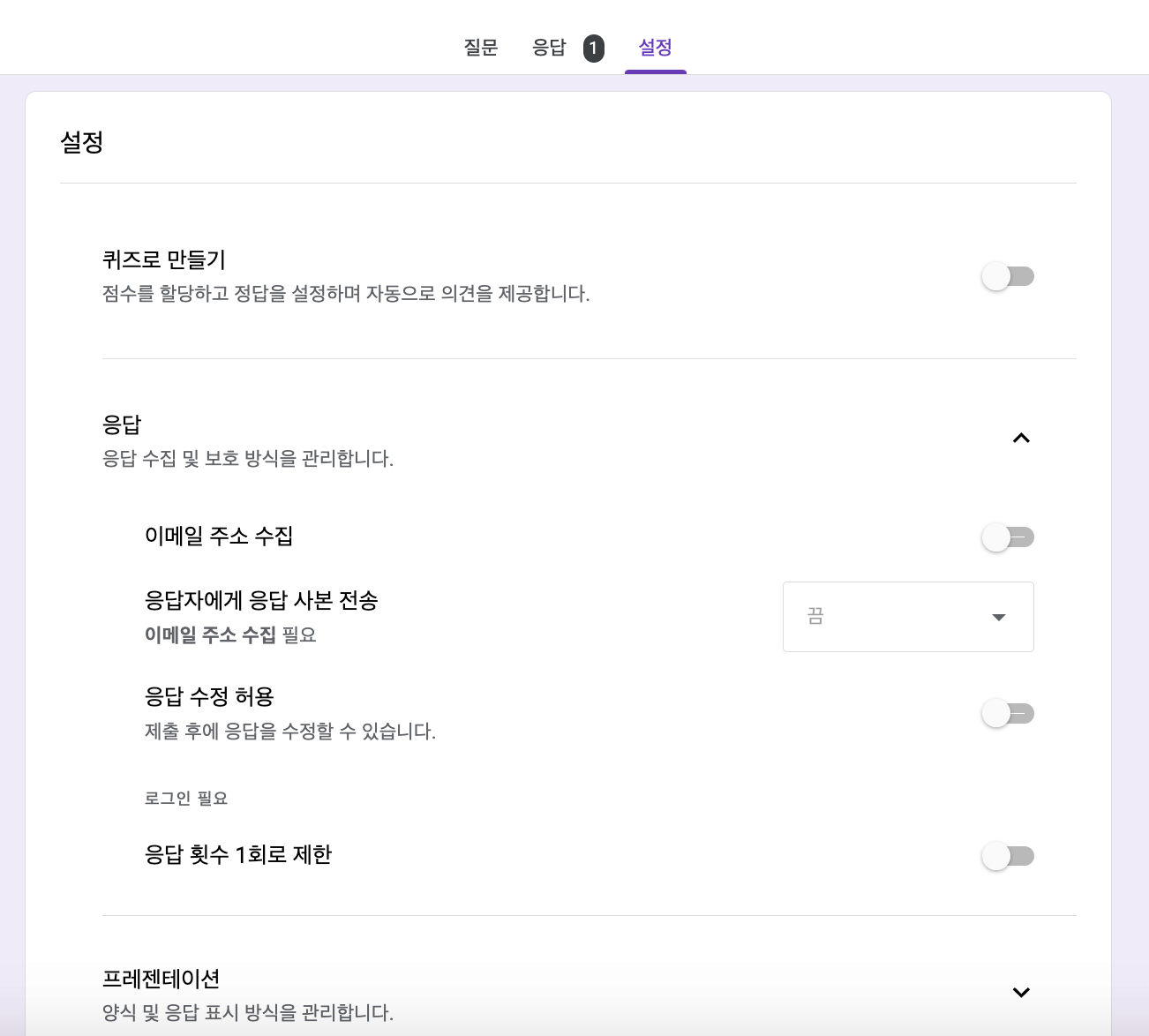Screen dimensions: 1149x1036
Task: Toggle 응답 횟수 1회로 제한 on
Action: 1008,855
